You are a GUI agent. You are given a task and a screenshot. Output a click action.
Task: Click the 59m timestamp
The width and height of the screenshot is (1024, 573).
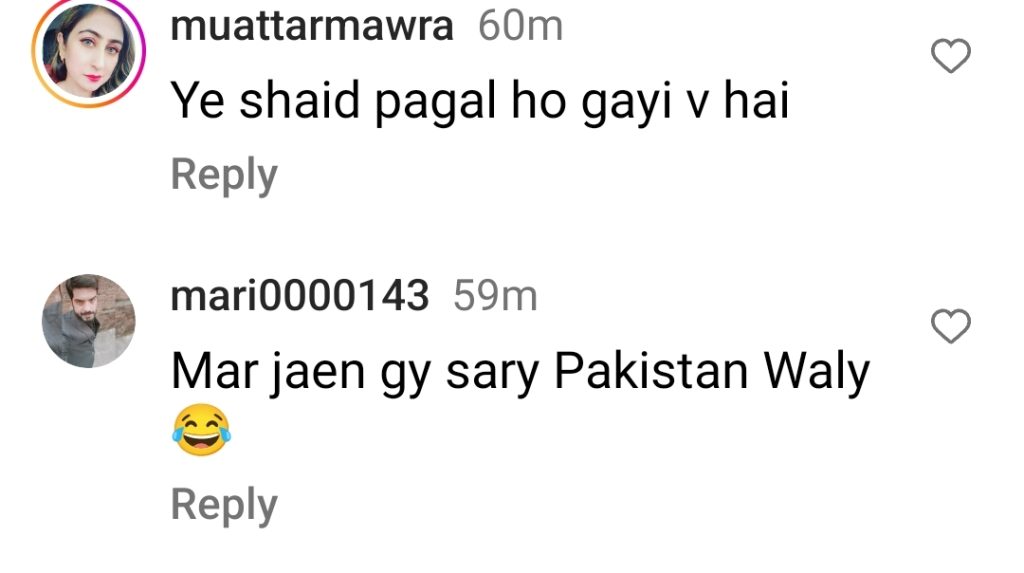click(x=495, y=295)
